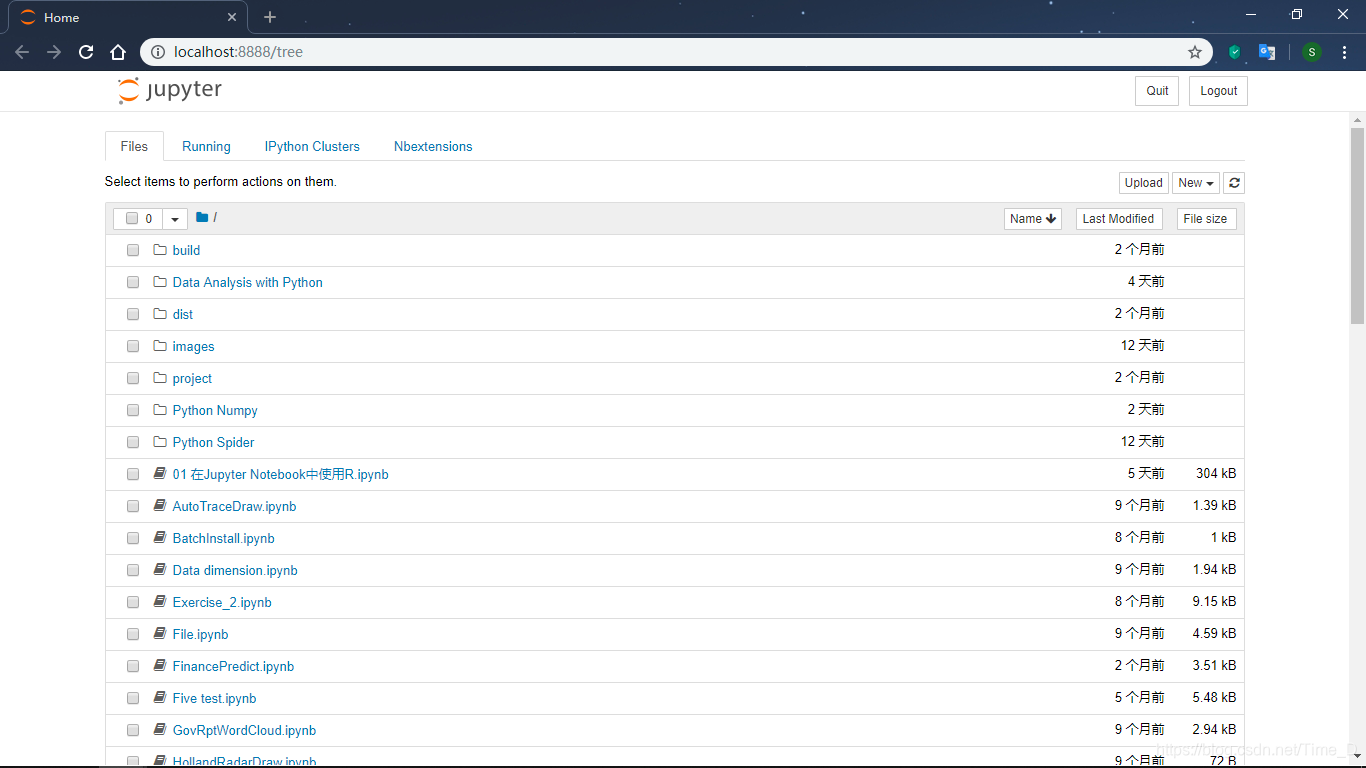Close the Home browser tab

(232, 18)
